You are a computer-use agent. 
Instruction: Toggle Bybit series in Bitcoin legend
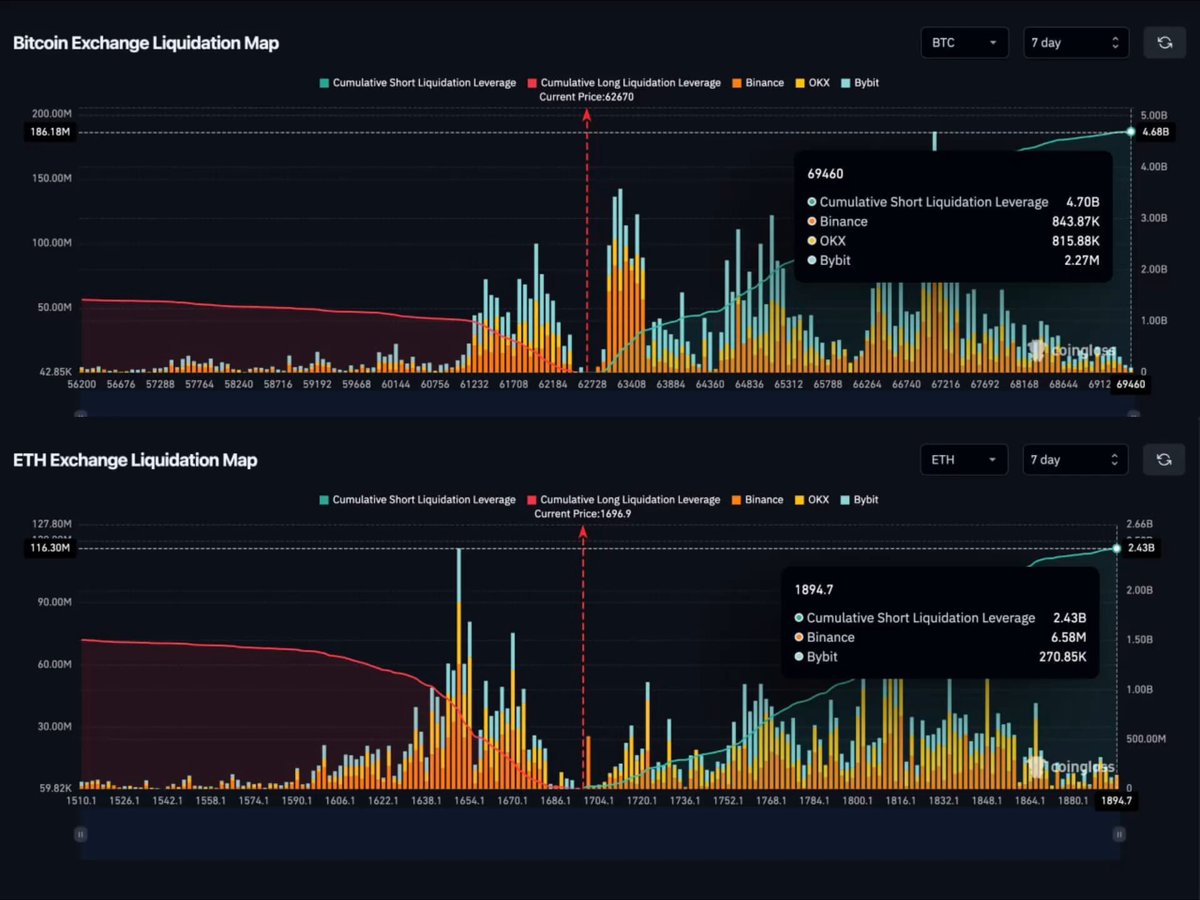[x=860, y=83]
